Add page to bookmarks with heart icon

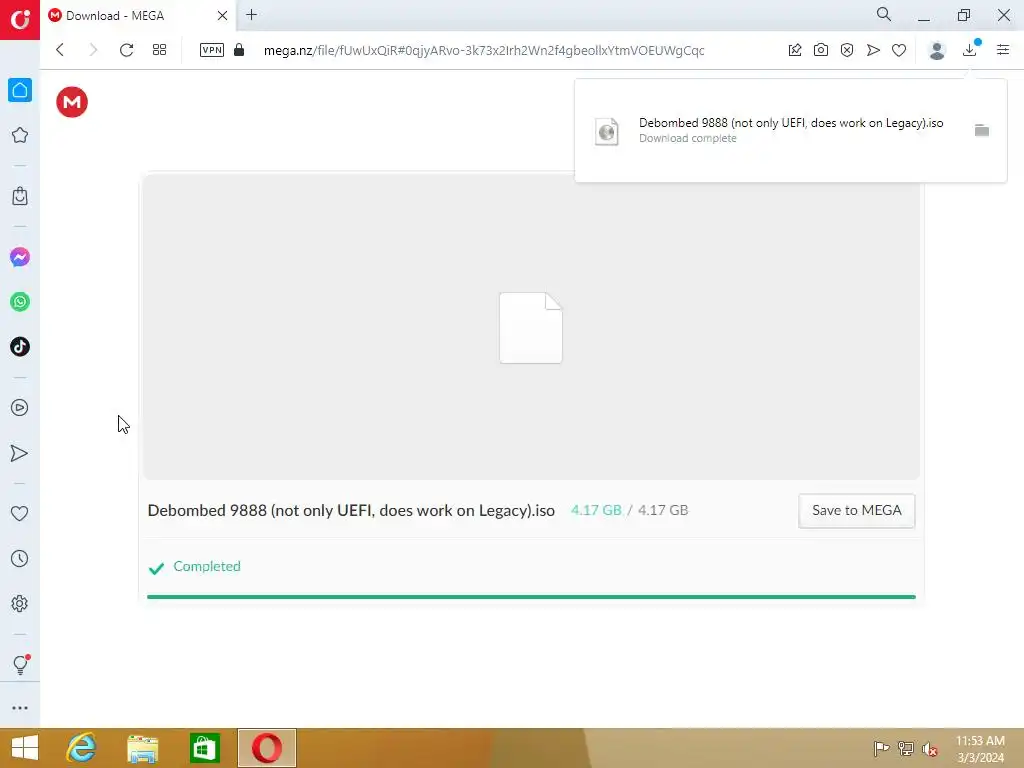(899, 50)
